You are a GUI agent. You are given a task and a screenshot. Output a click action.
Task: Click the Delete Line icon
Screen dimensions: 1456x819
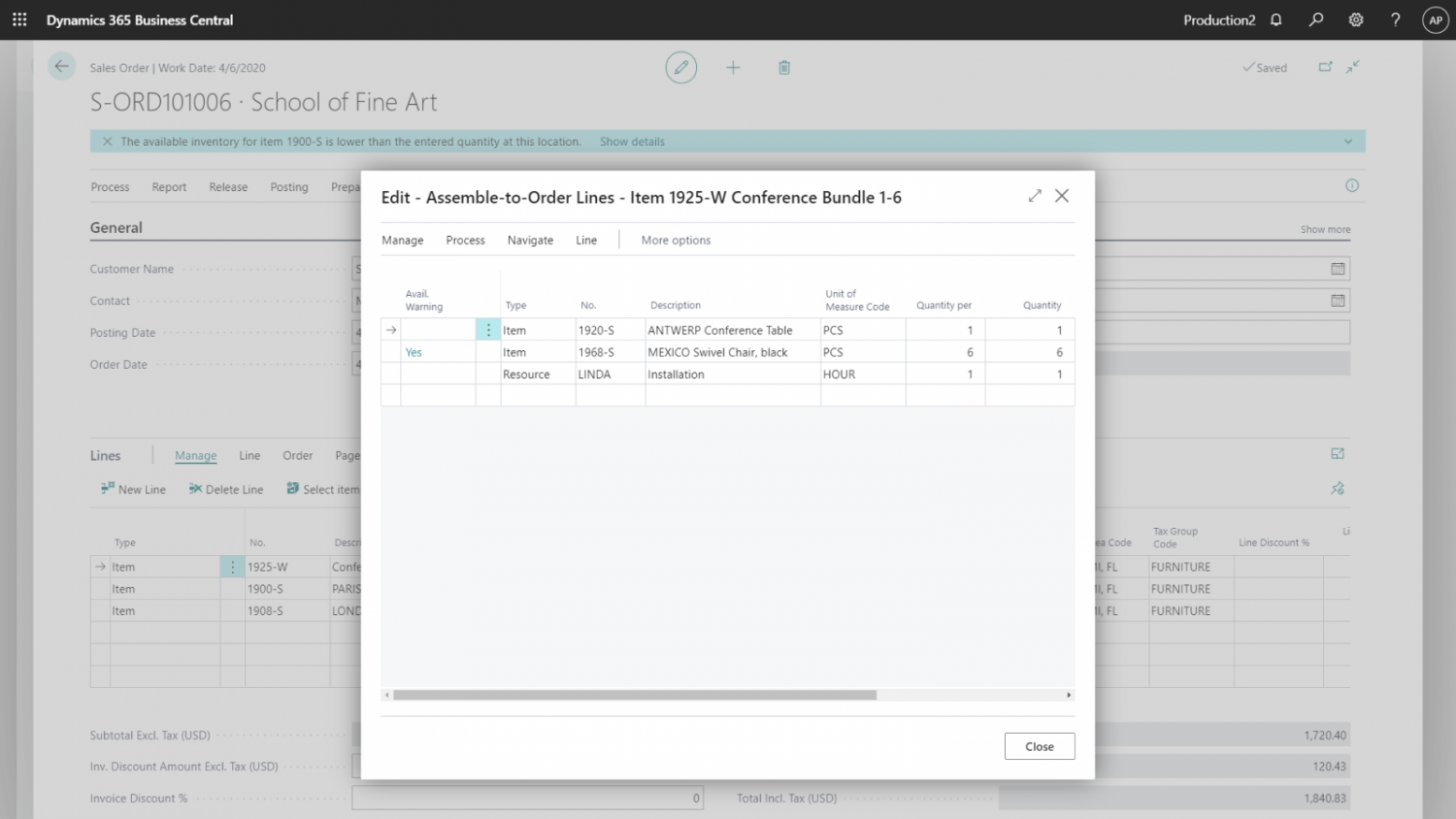pyautogui.click(x=197, y=489)
